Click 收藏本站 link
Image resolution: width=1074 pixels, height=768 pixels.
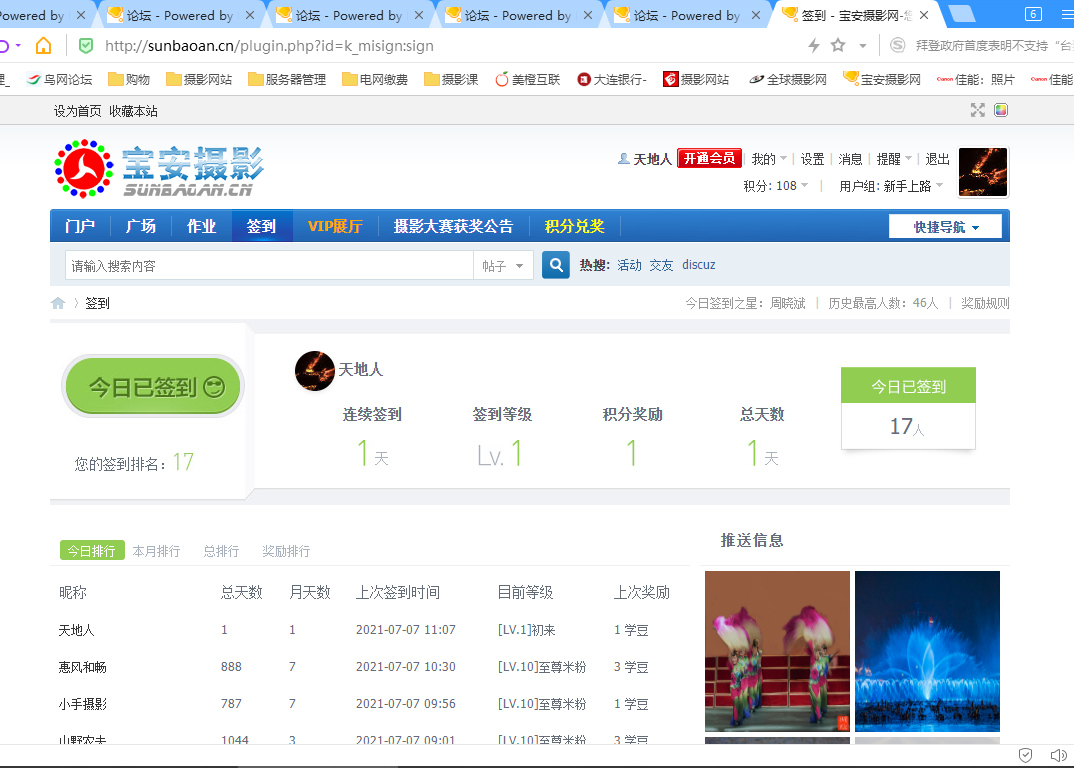click(x=133, y=111)
